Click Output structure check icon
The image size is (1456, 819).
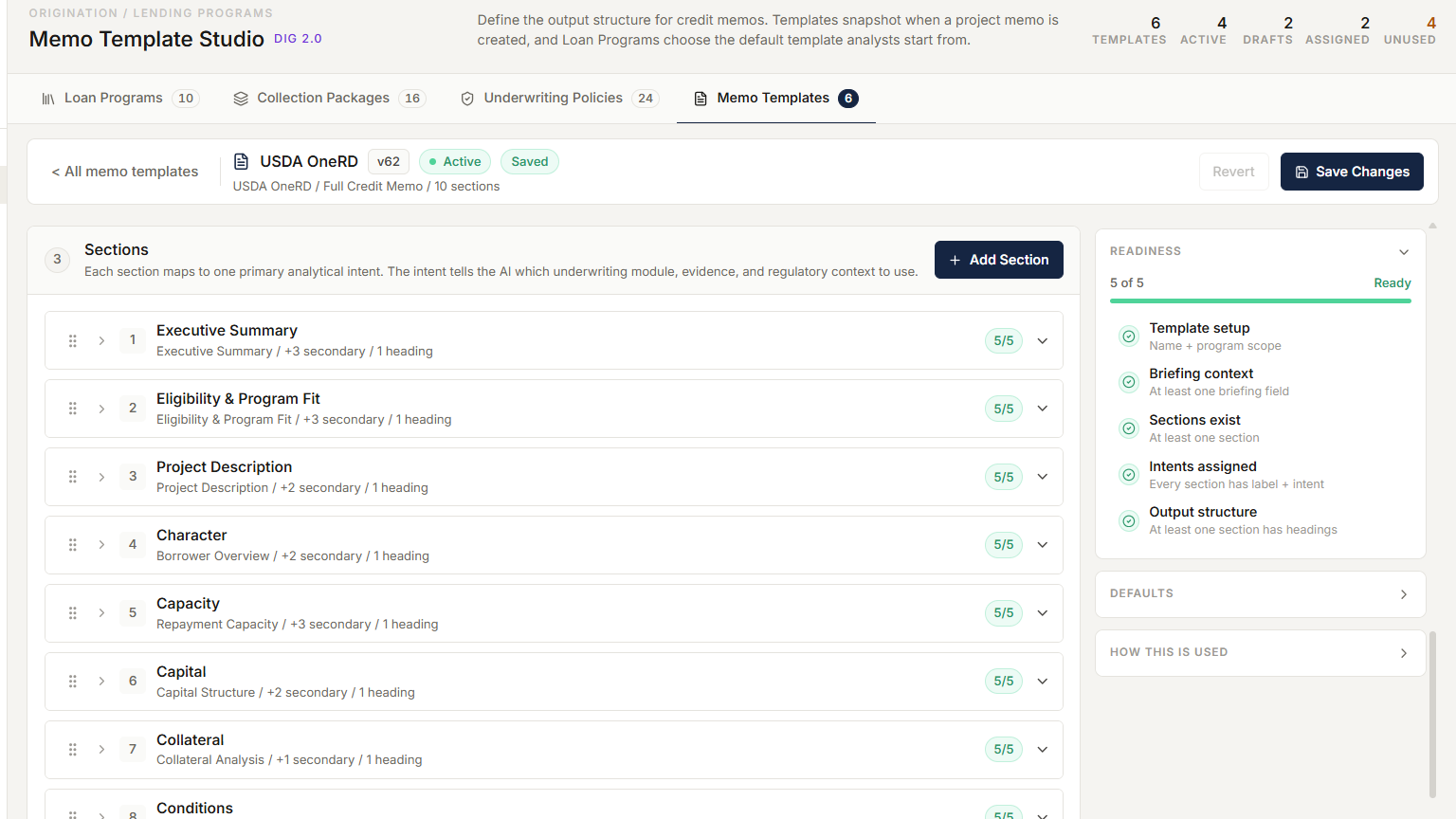(1129, 520)
